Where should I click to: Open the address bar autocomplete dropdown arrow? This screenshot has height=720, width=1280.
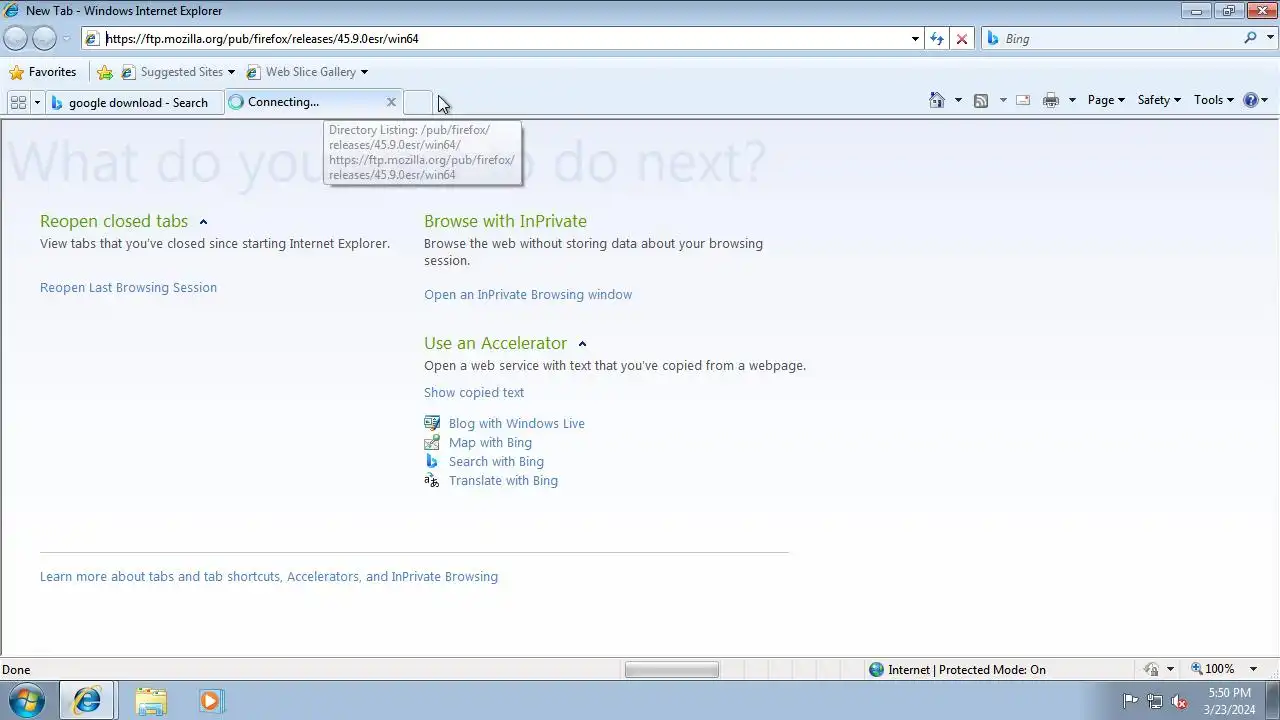pyautogui.click(x=915, y=39)
